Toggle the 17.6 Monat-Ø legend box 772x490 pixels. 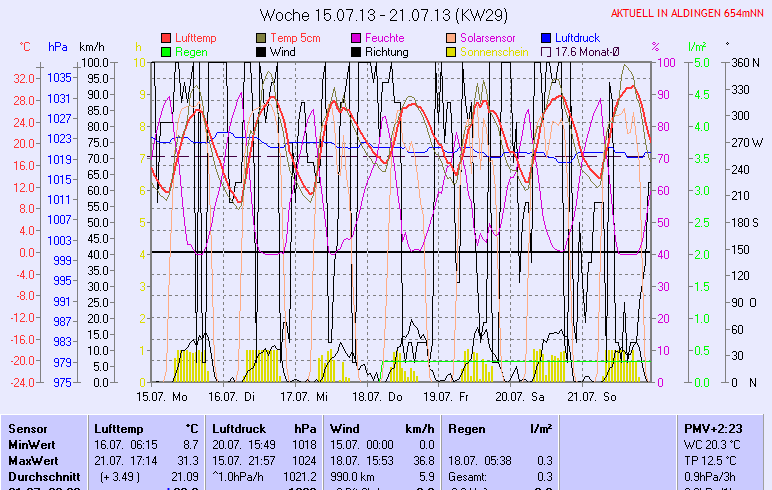coord(547,52)
